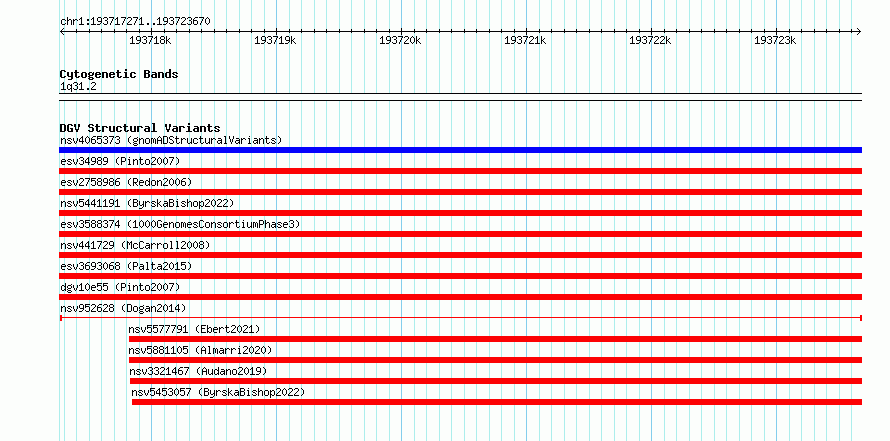Open the nsv5441191 (ByrskaBishop2022) label
This screenshot has height=441, width=890.
click(x=147, y=203)
